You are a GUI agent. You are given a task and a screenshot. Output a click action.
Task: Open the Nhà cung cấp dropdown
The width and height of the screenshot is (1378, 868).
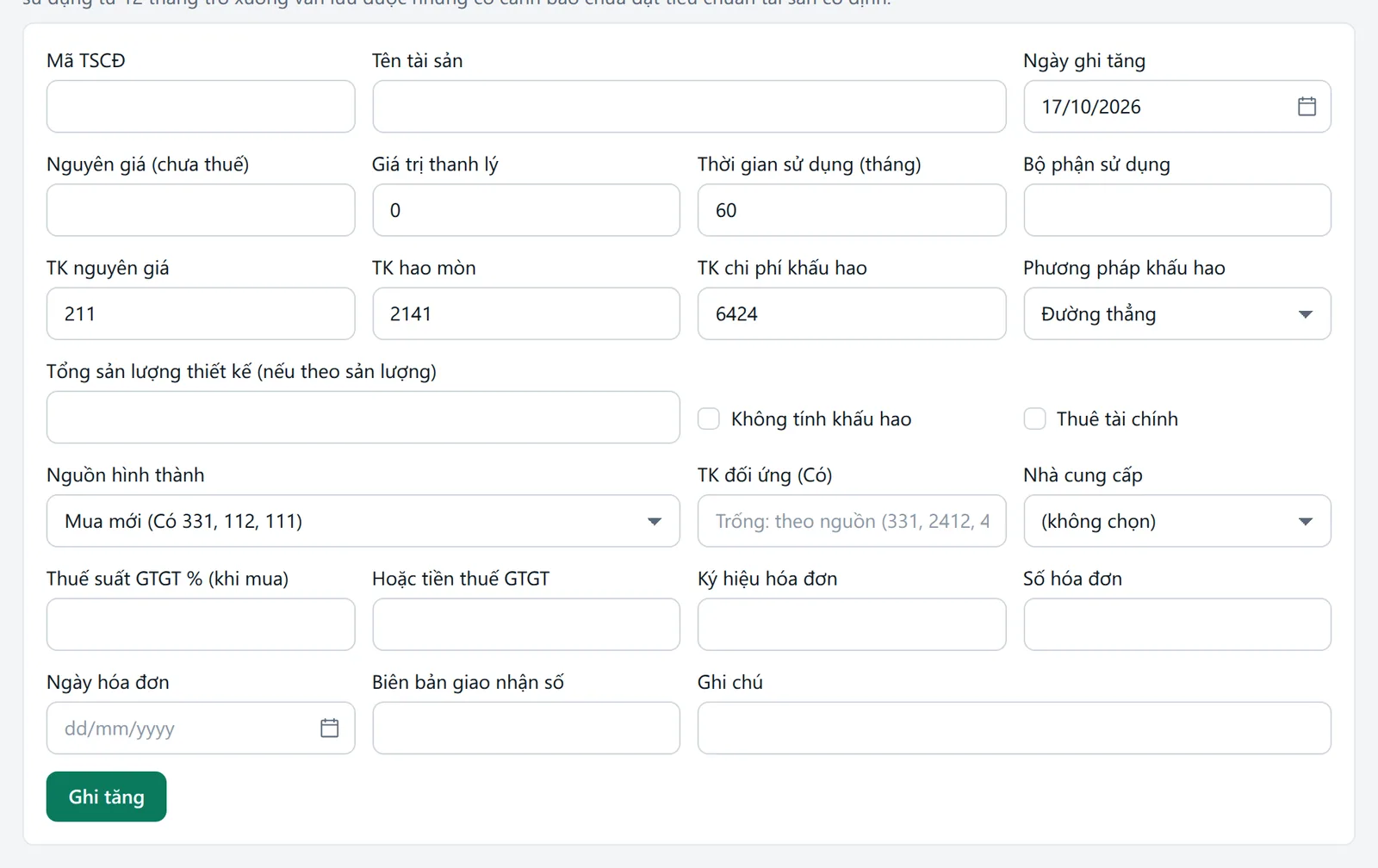pos(1177,521)
